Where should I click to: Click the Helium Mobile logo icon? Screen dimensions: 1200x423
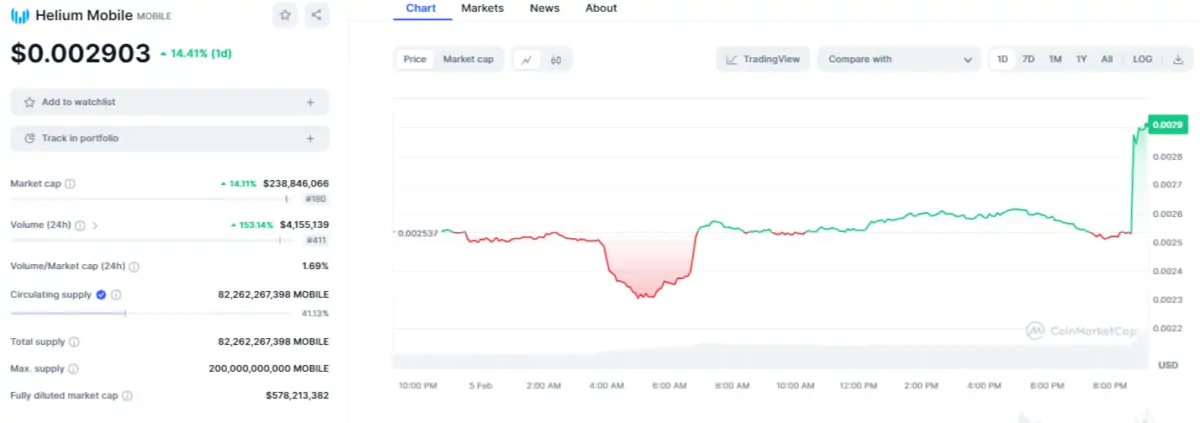[19, 16]
